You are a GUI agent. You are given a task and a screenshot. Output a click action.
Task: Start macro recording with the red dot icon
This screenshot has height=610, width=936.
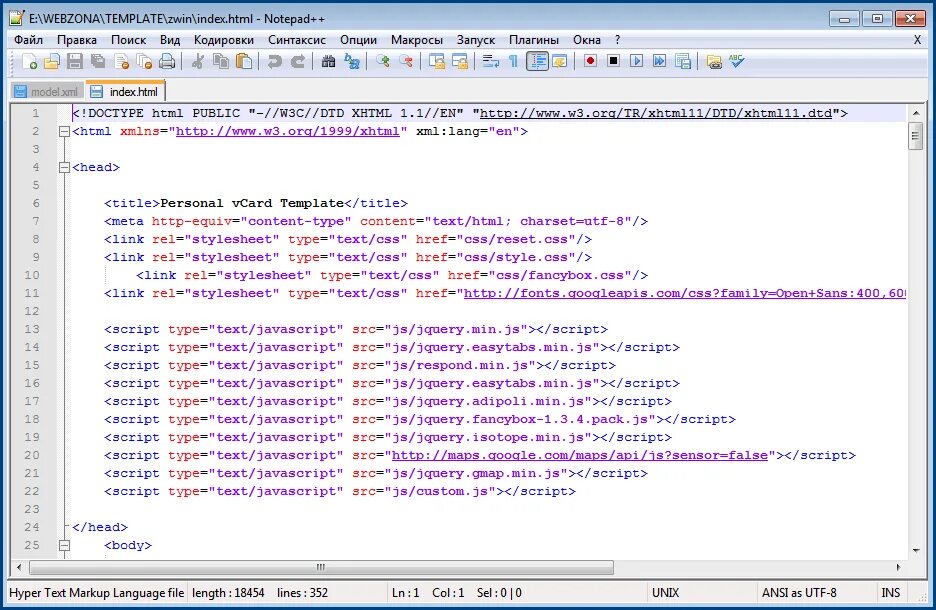(x=590, y=61)
